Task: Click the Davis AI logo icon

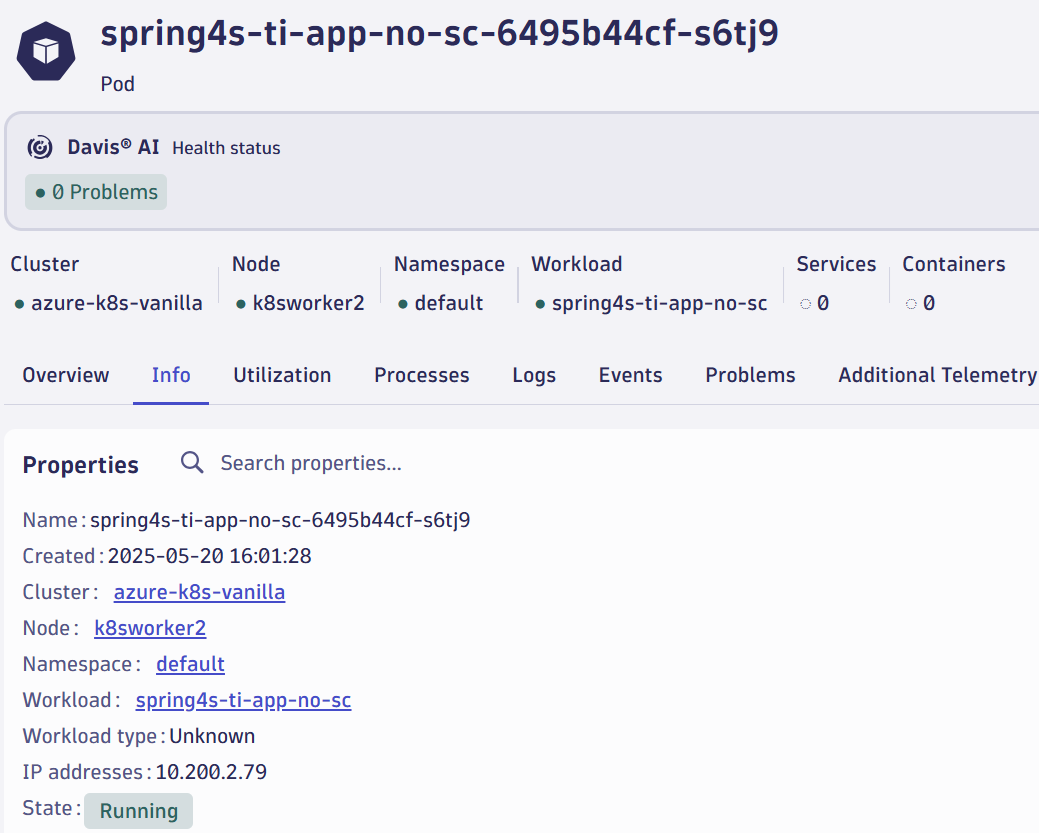Action: [x=39, y=147]
